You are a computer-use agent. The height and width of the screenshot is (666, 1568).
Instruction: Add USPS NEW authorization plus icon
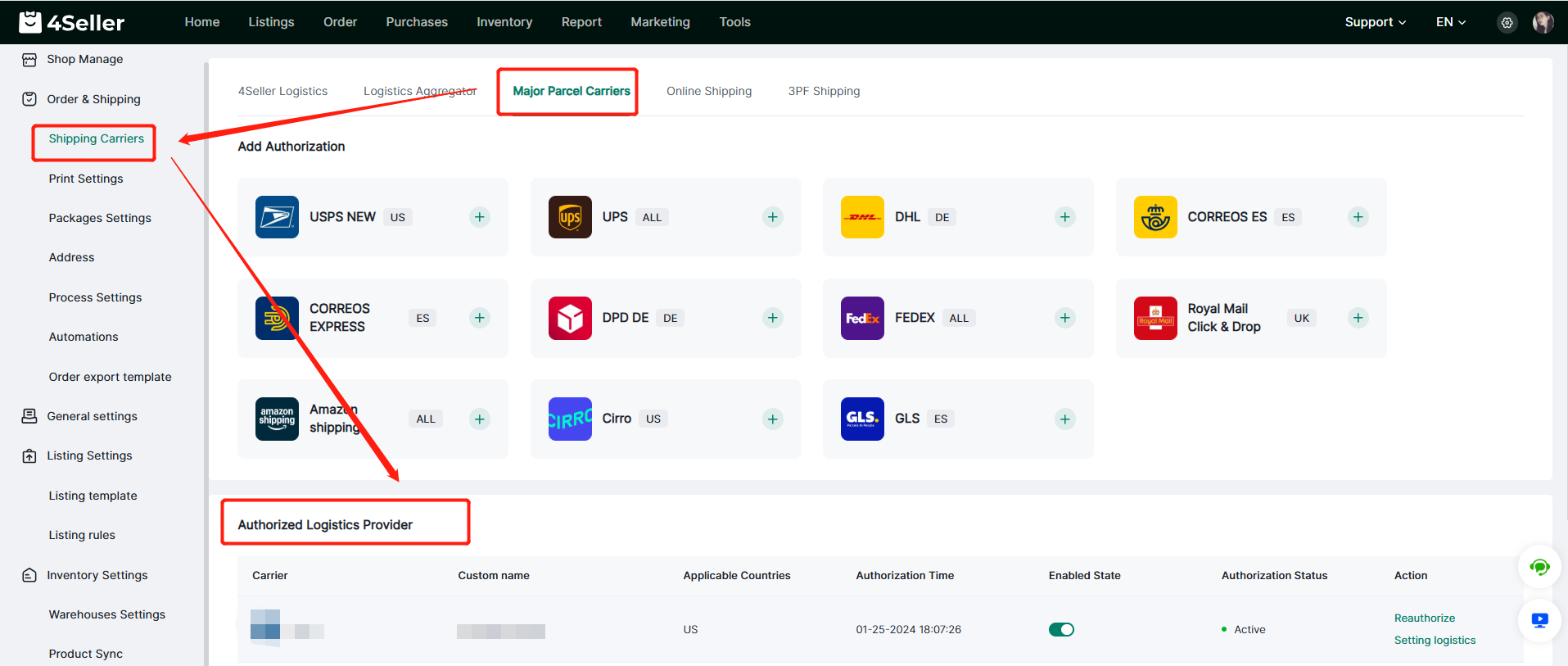coord(480,217)
